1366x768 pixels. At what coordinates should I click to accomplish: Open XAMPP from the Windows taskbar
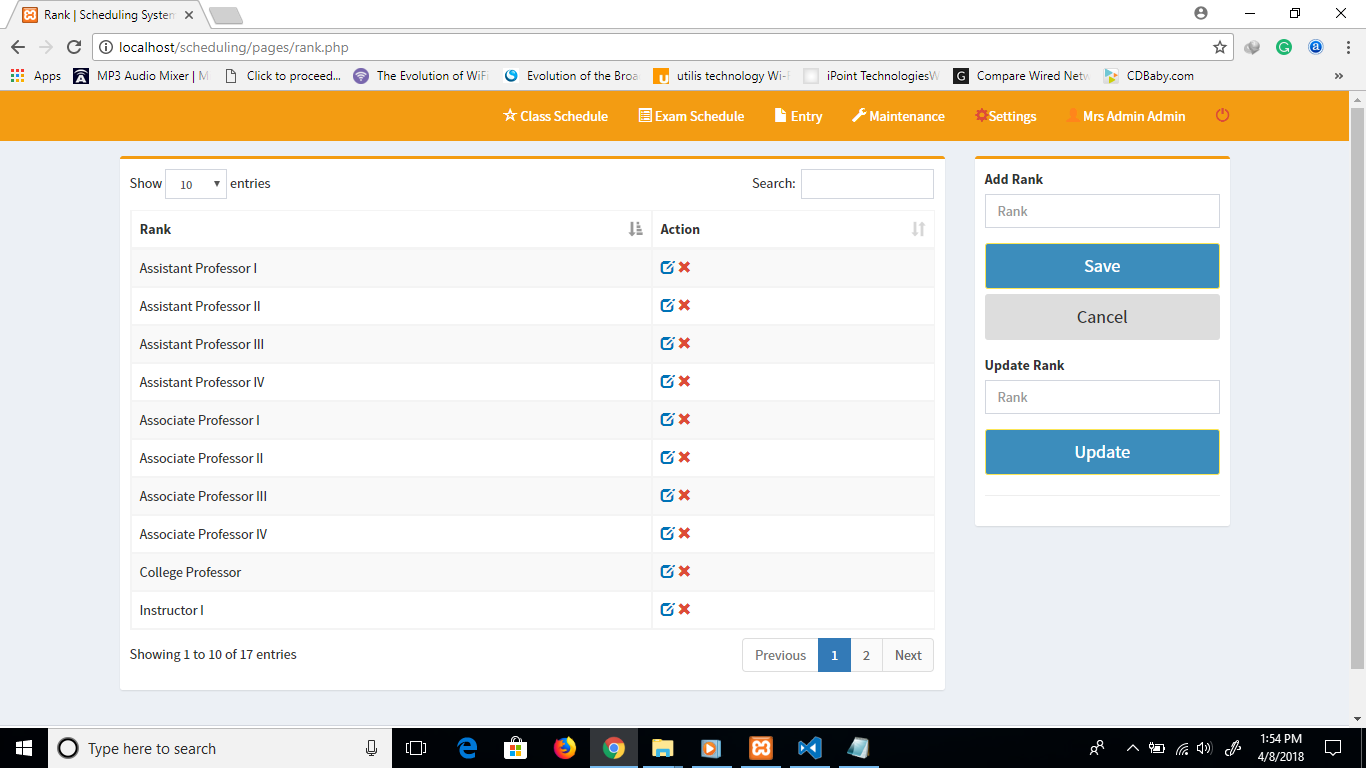(x=761, y=748)
